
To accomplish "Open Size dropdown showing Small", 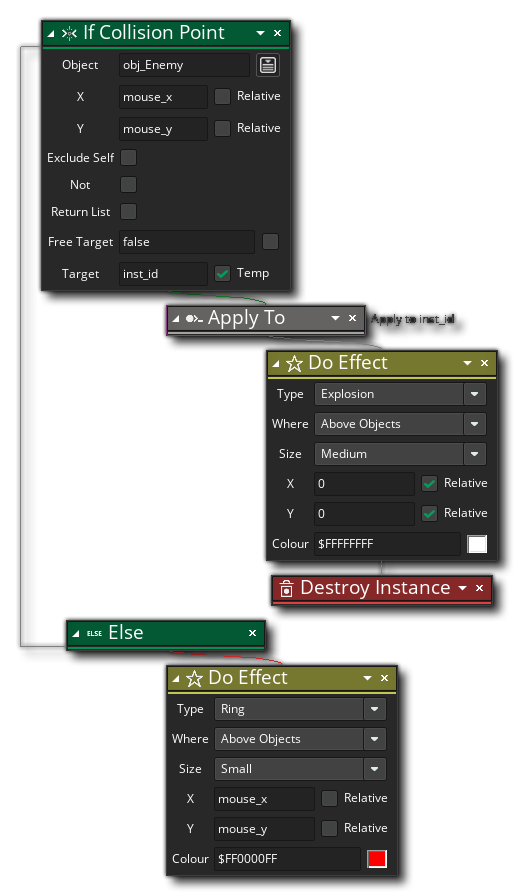I will pyautogui.click(x=374, y=769).
